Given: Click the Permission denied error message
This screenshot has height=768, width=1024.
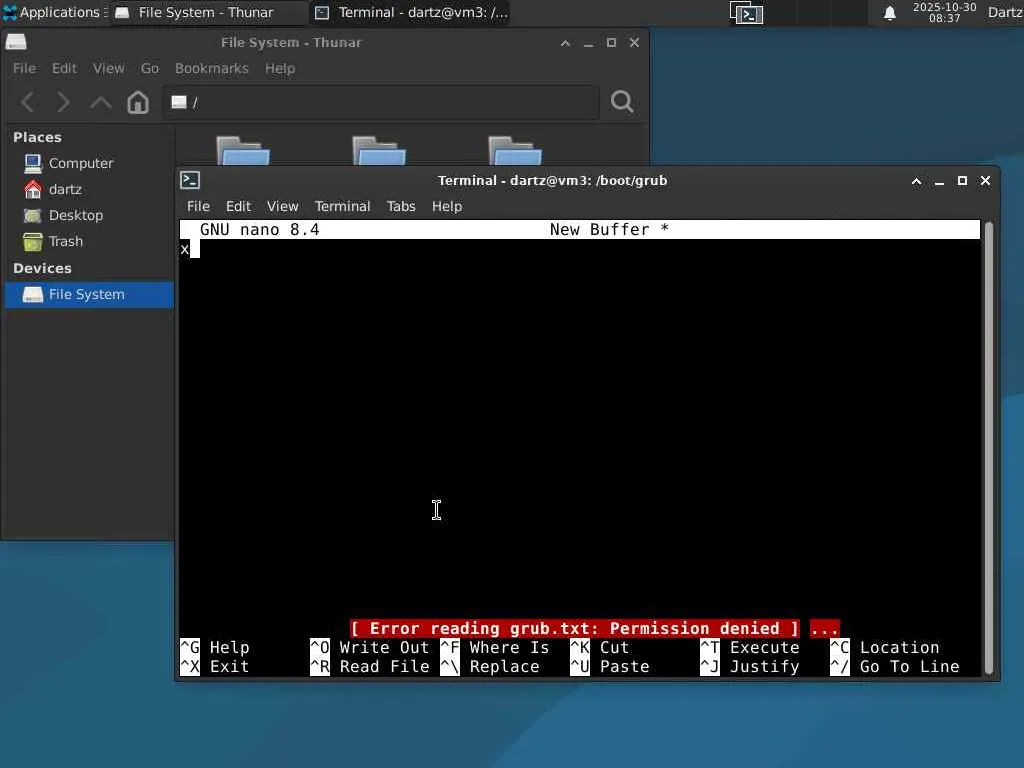Looking at the screenshot, I should pos(574,628).
